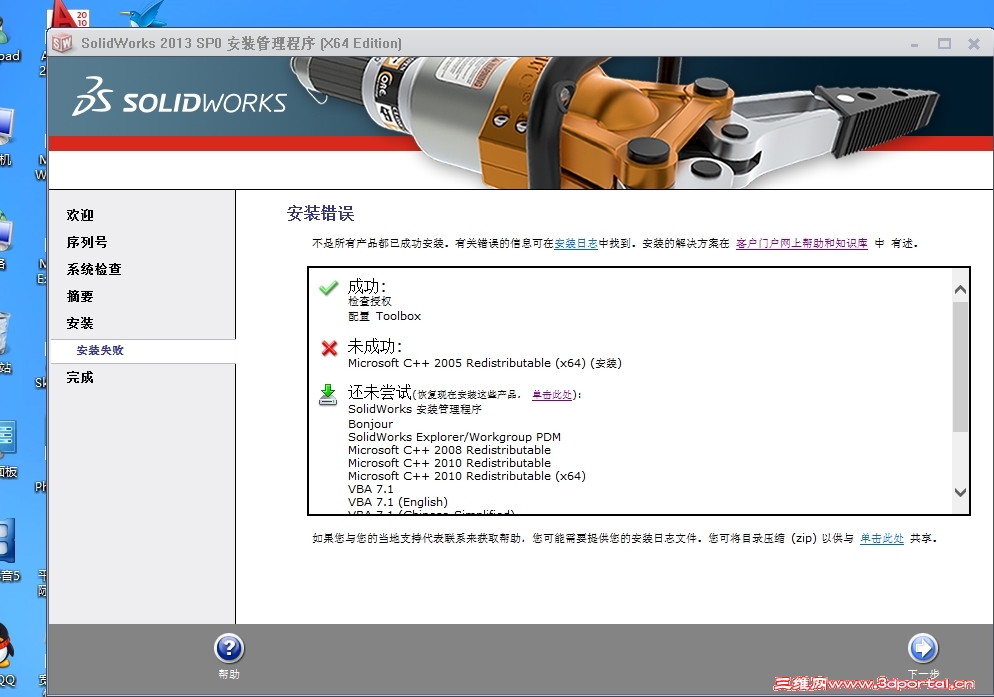Click the Next step arrow icon
This screenshot has height=697, width=994.
click(x=923, y=648)
